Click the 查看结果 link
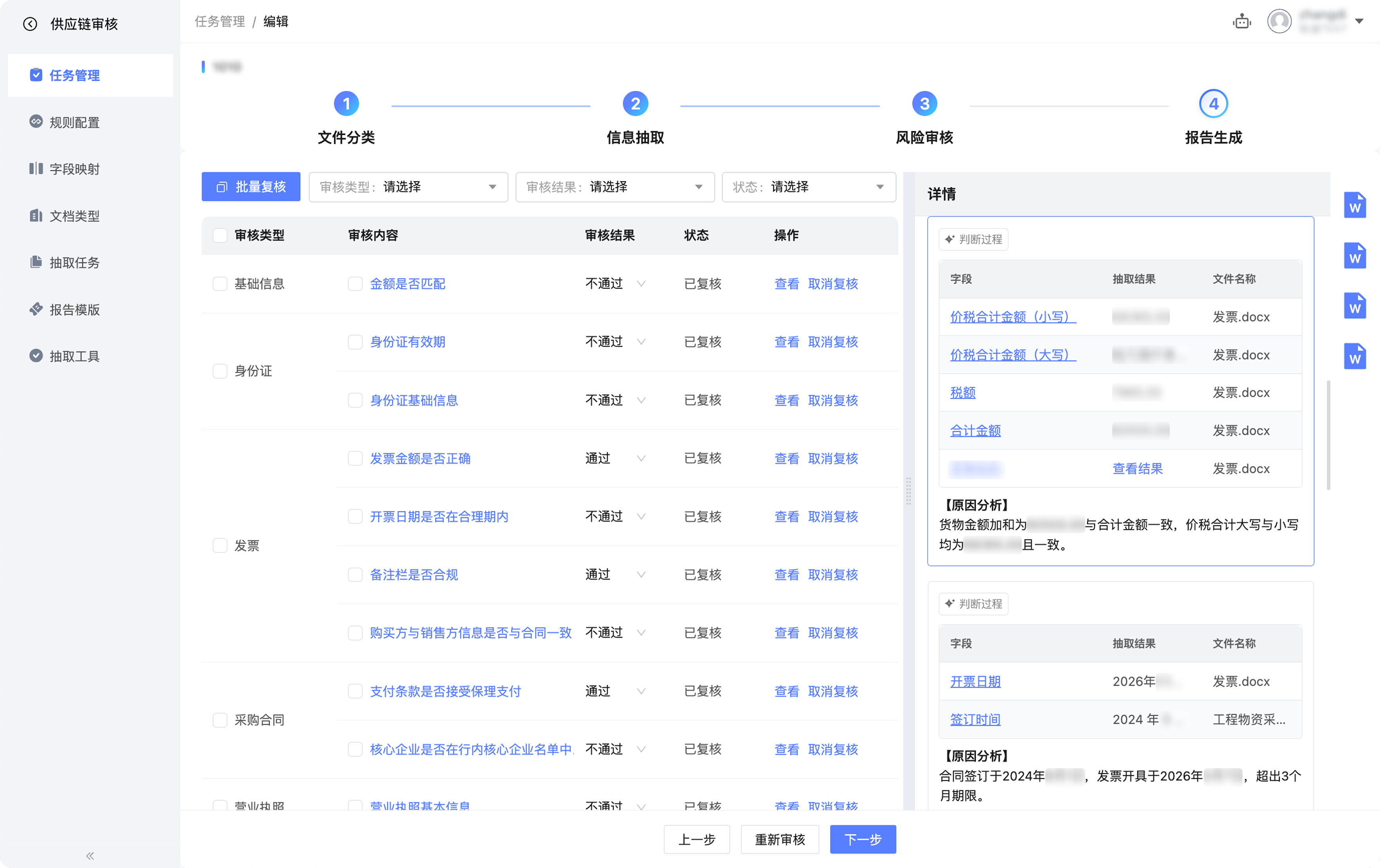The width and height of the screenshot is (1380, 868). coord(1138,468)
